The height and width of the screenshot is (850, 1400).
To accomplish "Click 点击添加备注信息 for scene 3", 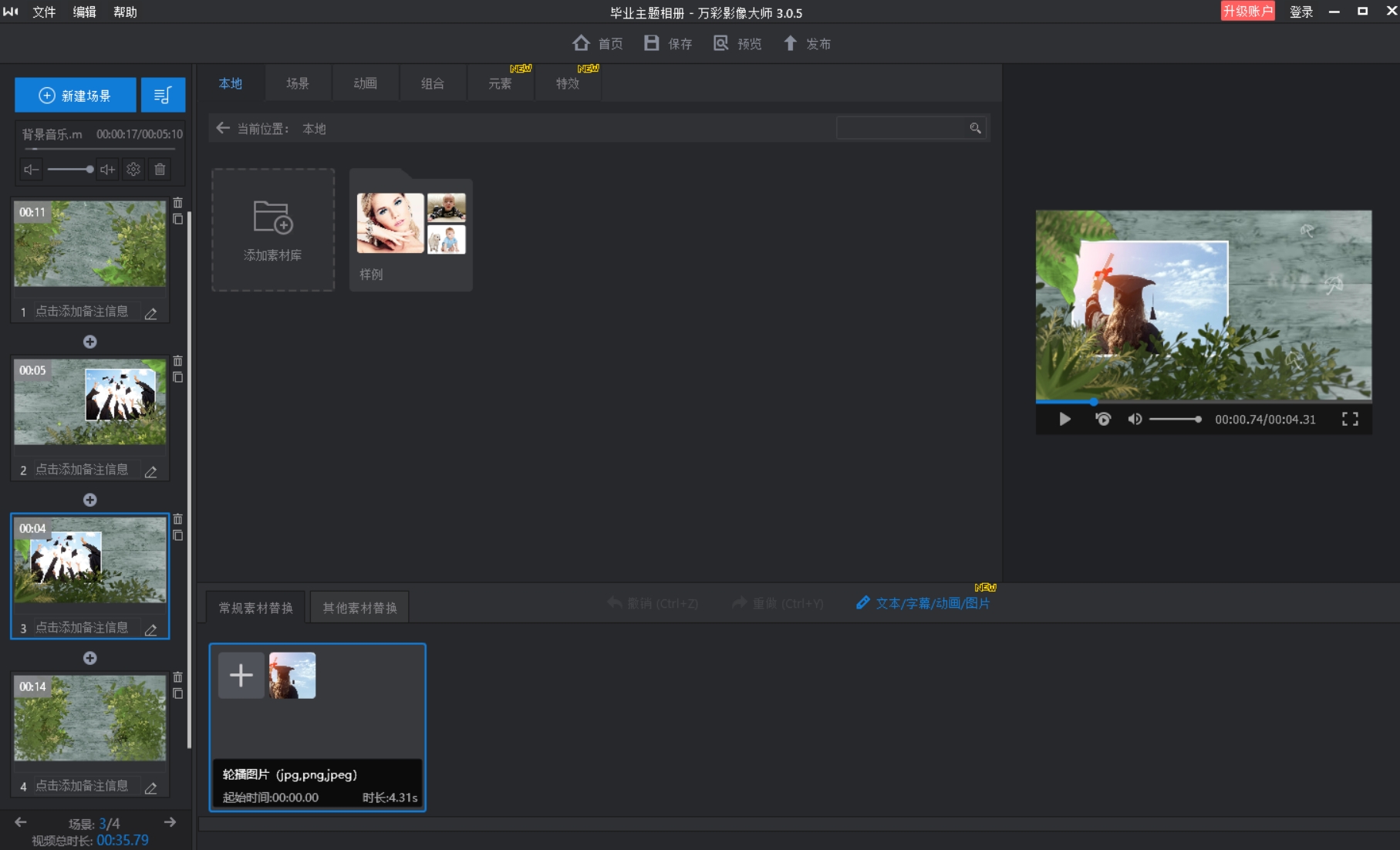I will [82, 628].
